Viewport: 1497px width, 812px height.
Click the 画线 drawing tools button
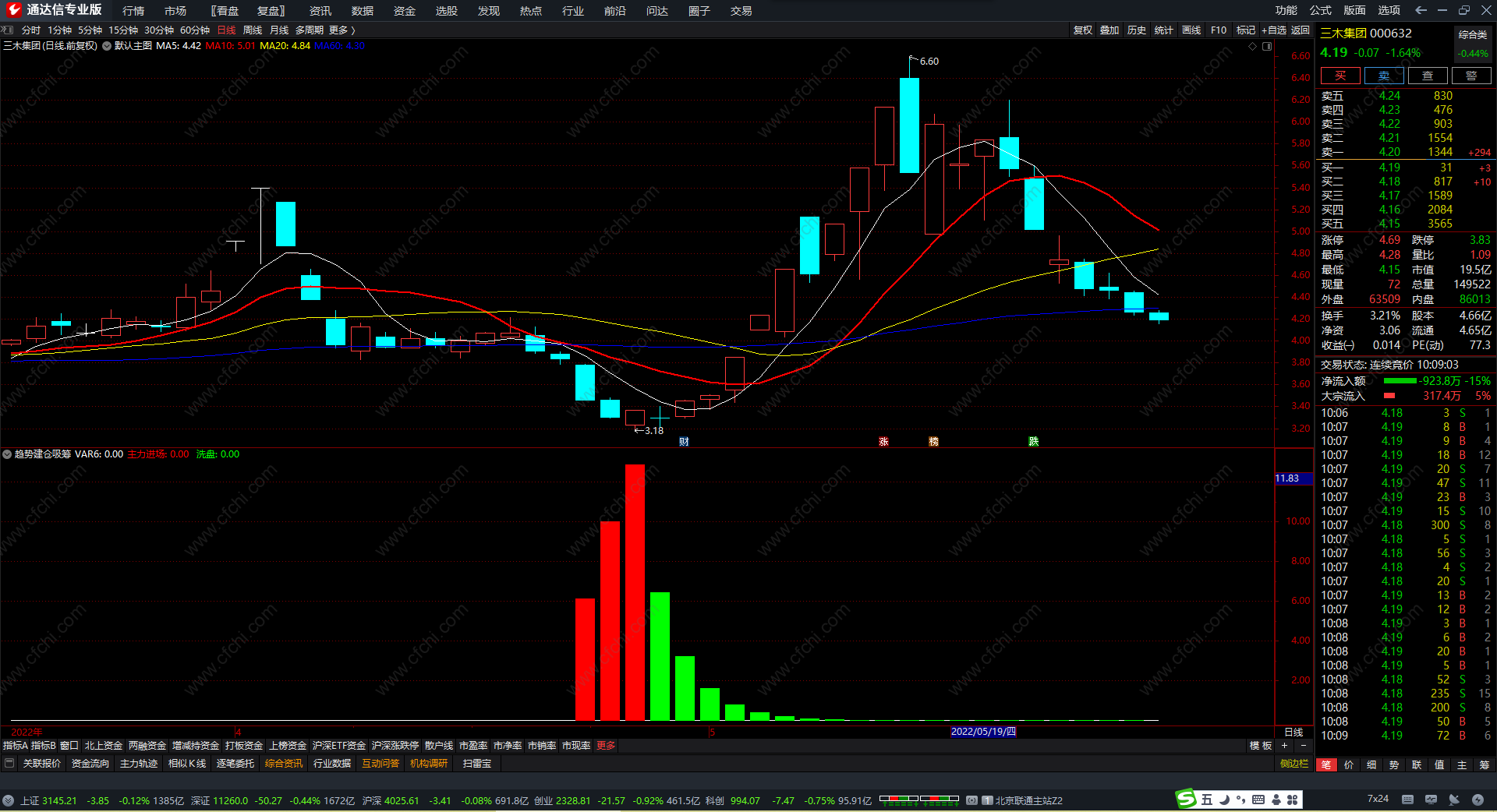1191,30
